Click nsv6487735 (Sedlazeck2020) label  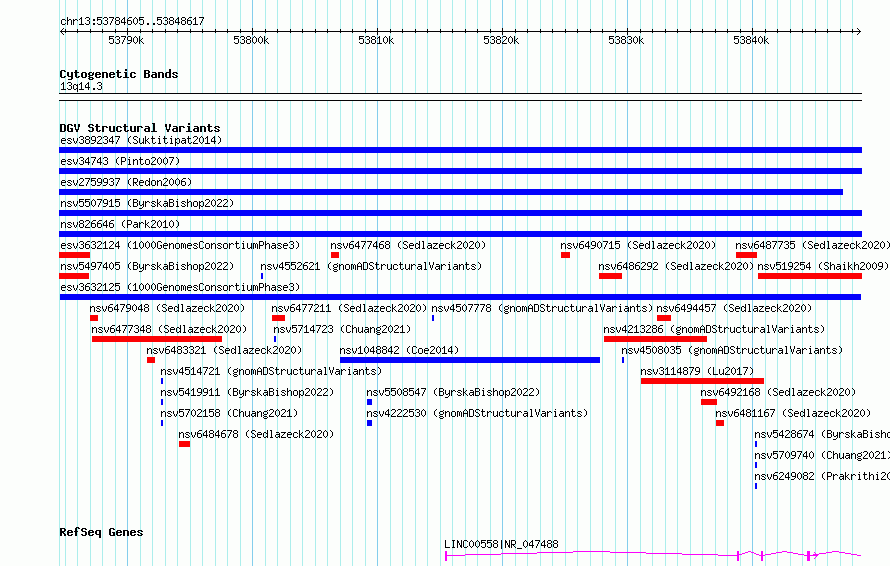812,245
